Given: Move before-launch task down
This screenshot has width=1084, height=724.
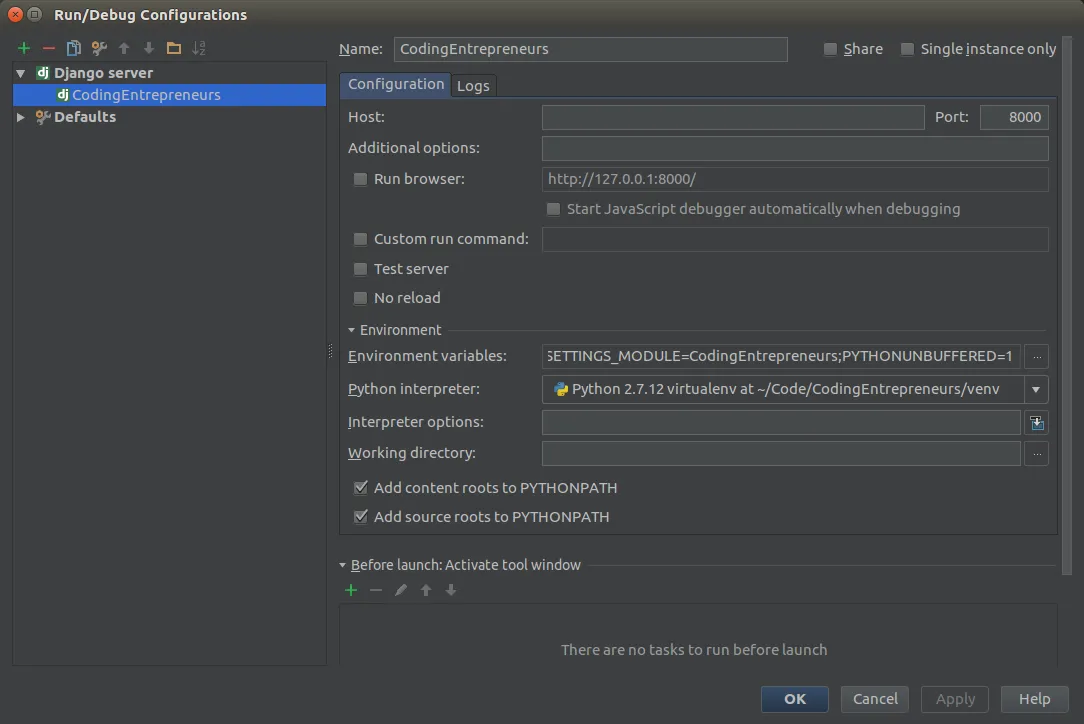Looking at the screenshot, I should (x=451, y=590).
